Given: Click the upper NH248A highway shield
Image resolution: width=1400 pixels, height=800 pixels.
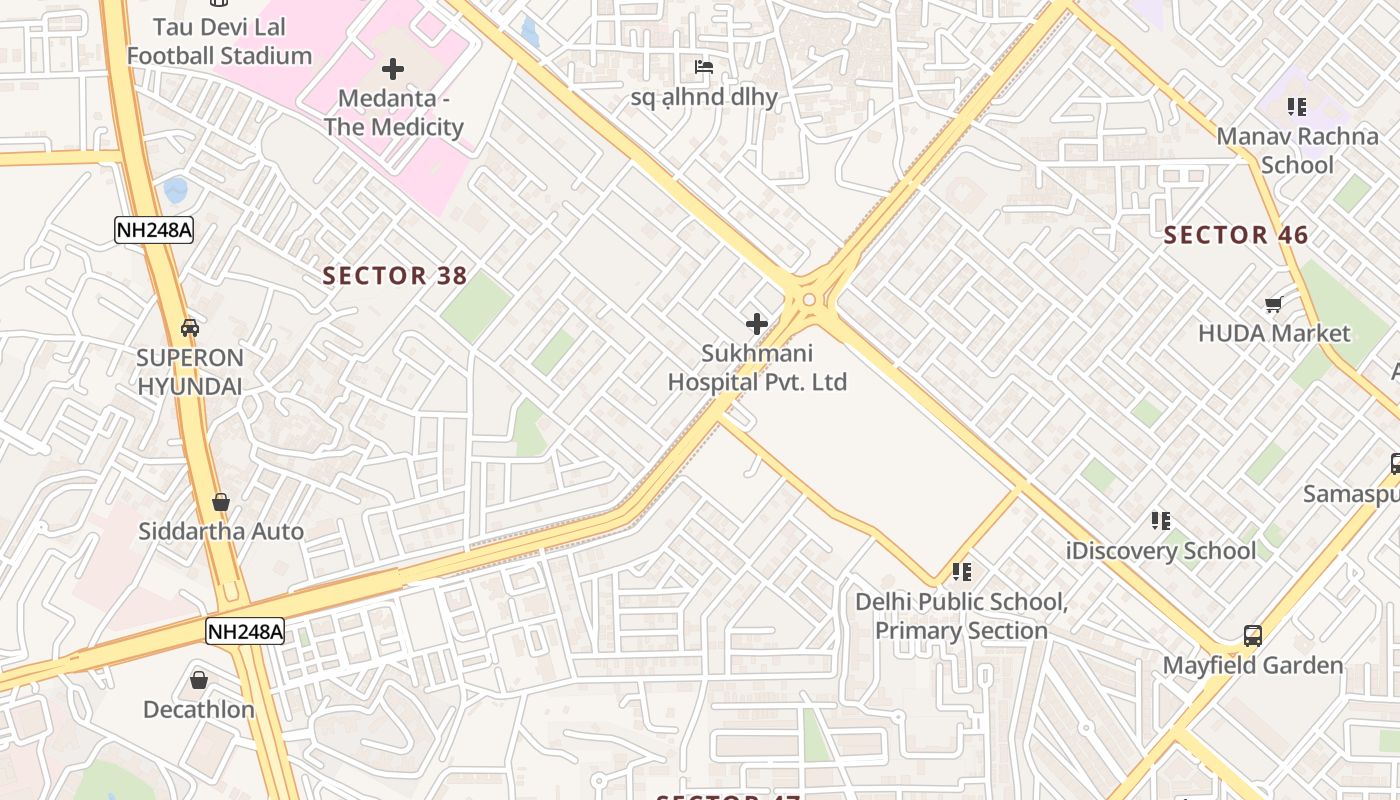Looking at the screenshot, I should [x=154, y=230].
